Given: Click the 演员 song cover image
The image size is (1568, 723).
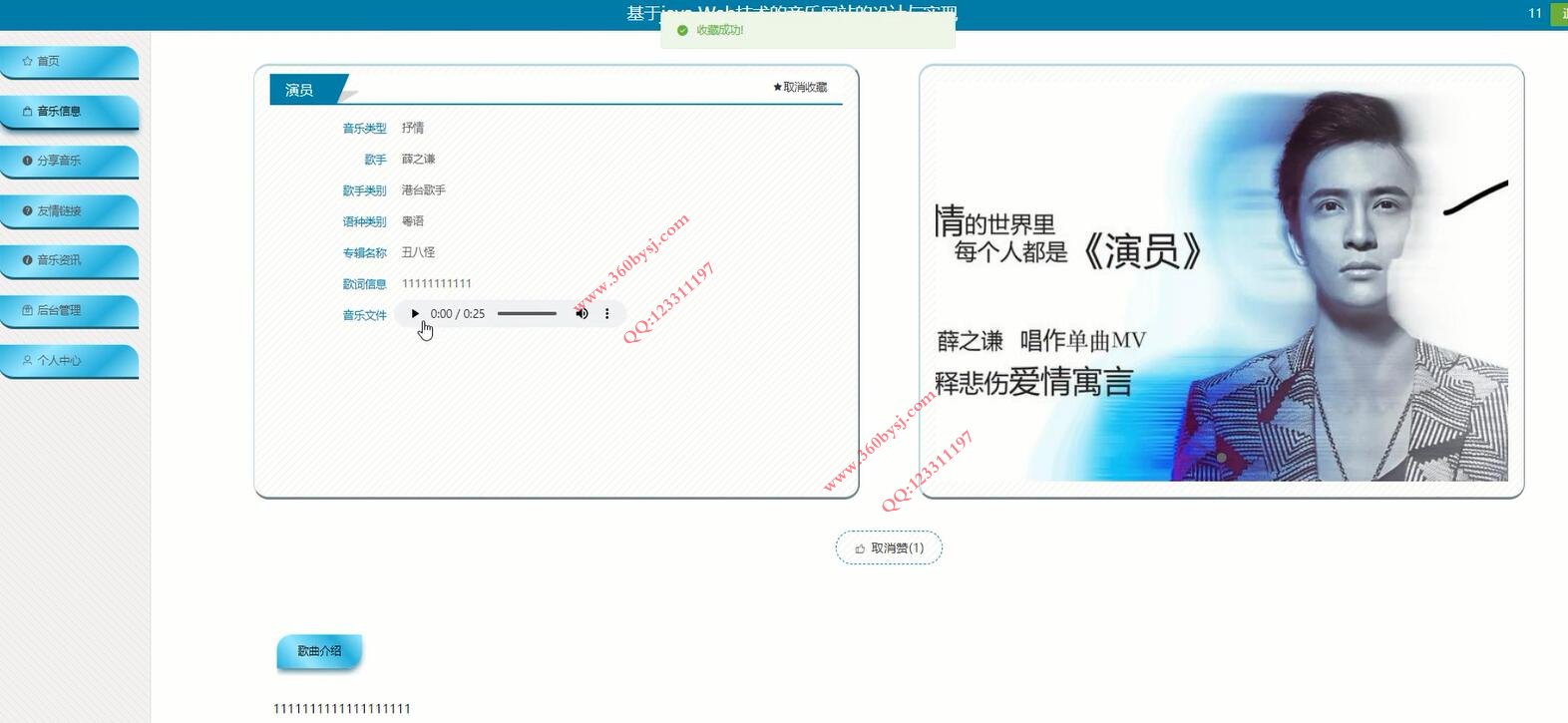Looking at the screenshot, I should click(x=1221, y=281).
